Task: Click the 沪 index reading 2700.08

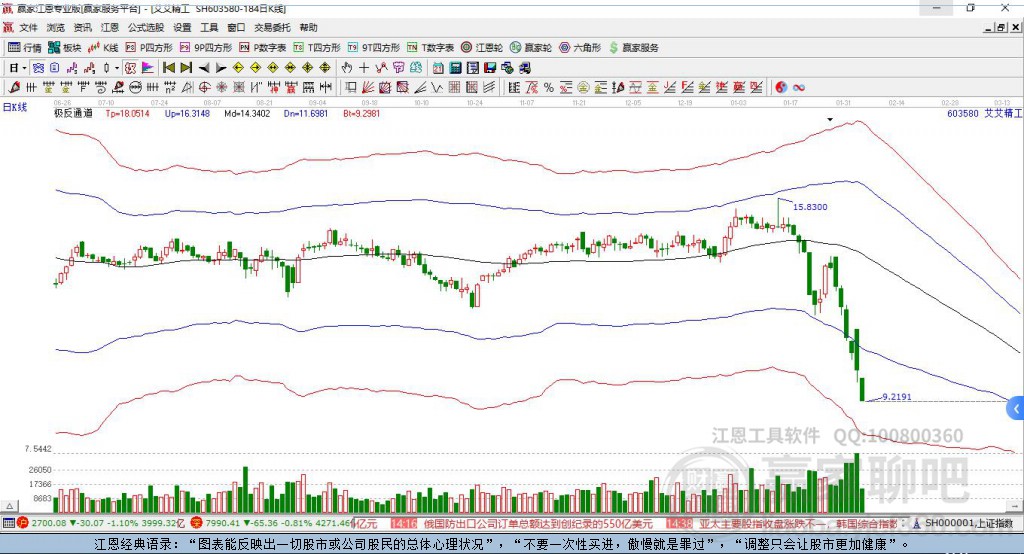Action: 48,523
